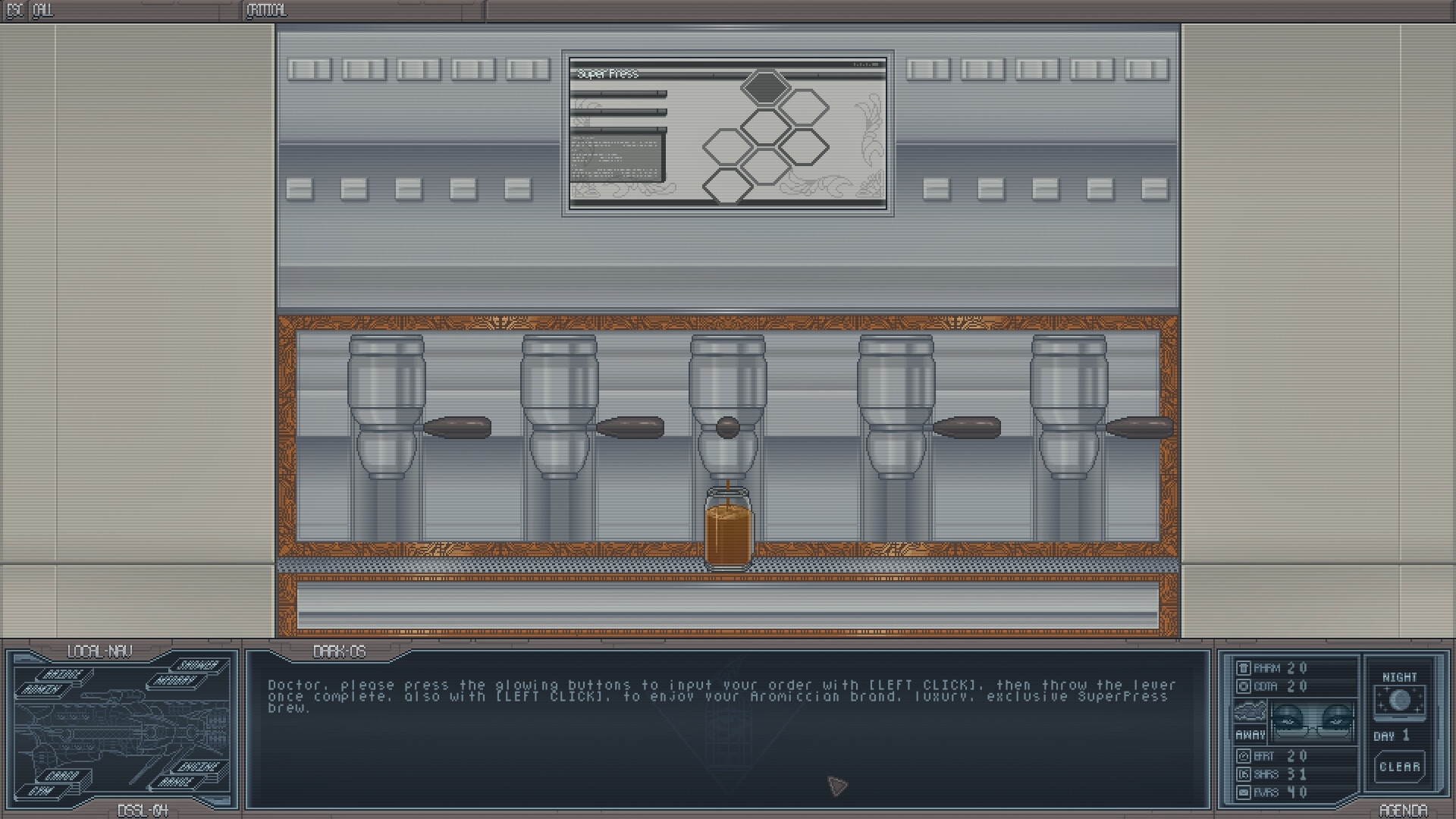Click the SHRS icon showing 31
1456x819 pixels.
tap(1244, 775)
